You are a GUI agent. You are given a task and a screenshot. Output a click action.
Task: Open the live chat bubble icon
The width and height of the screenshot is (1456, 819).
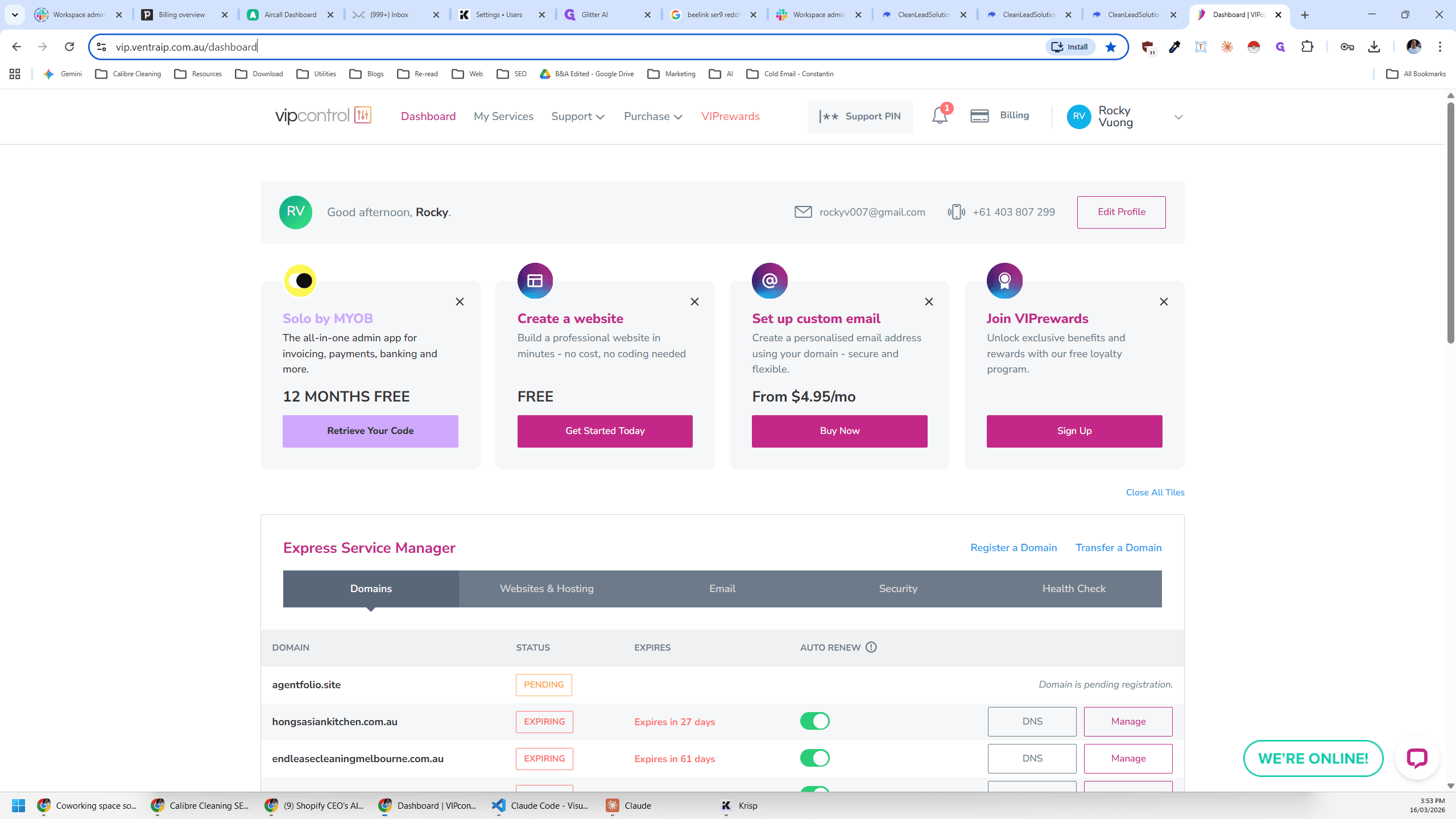point(1417,758)
